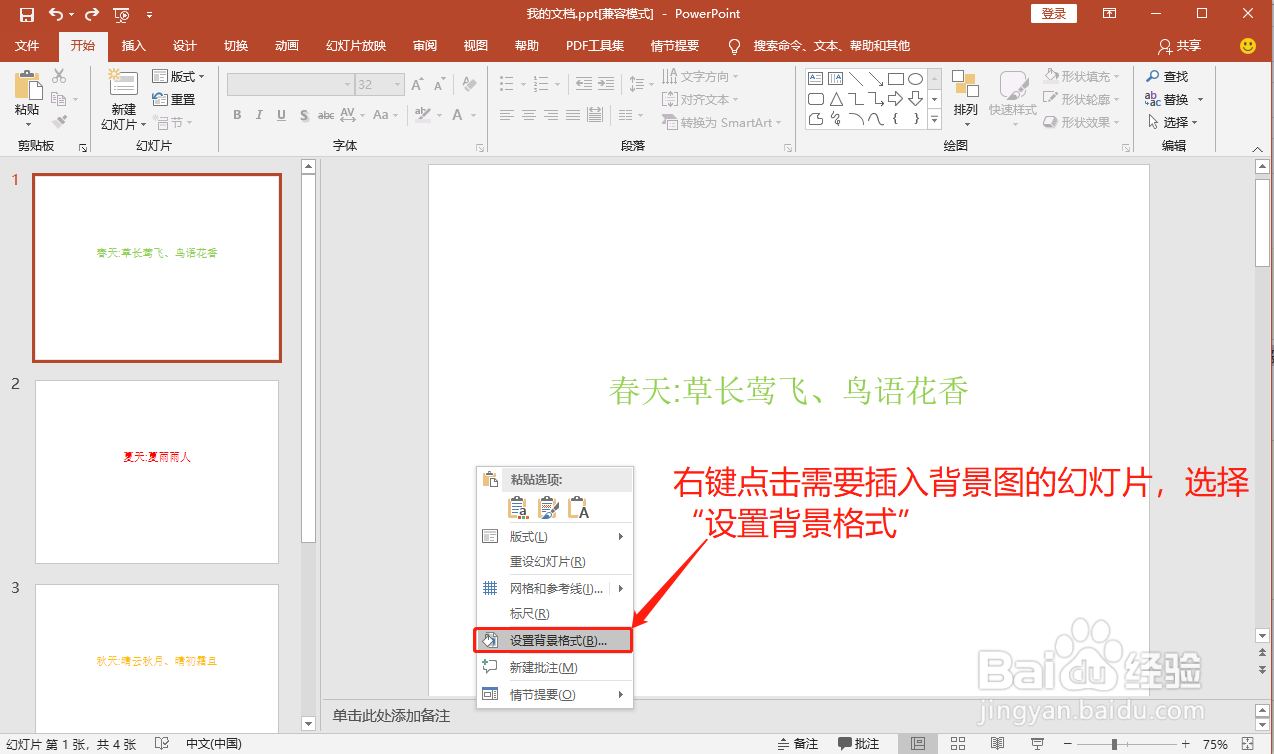Toggle Notes (备注) pane in status bar

pos(798,744)
